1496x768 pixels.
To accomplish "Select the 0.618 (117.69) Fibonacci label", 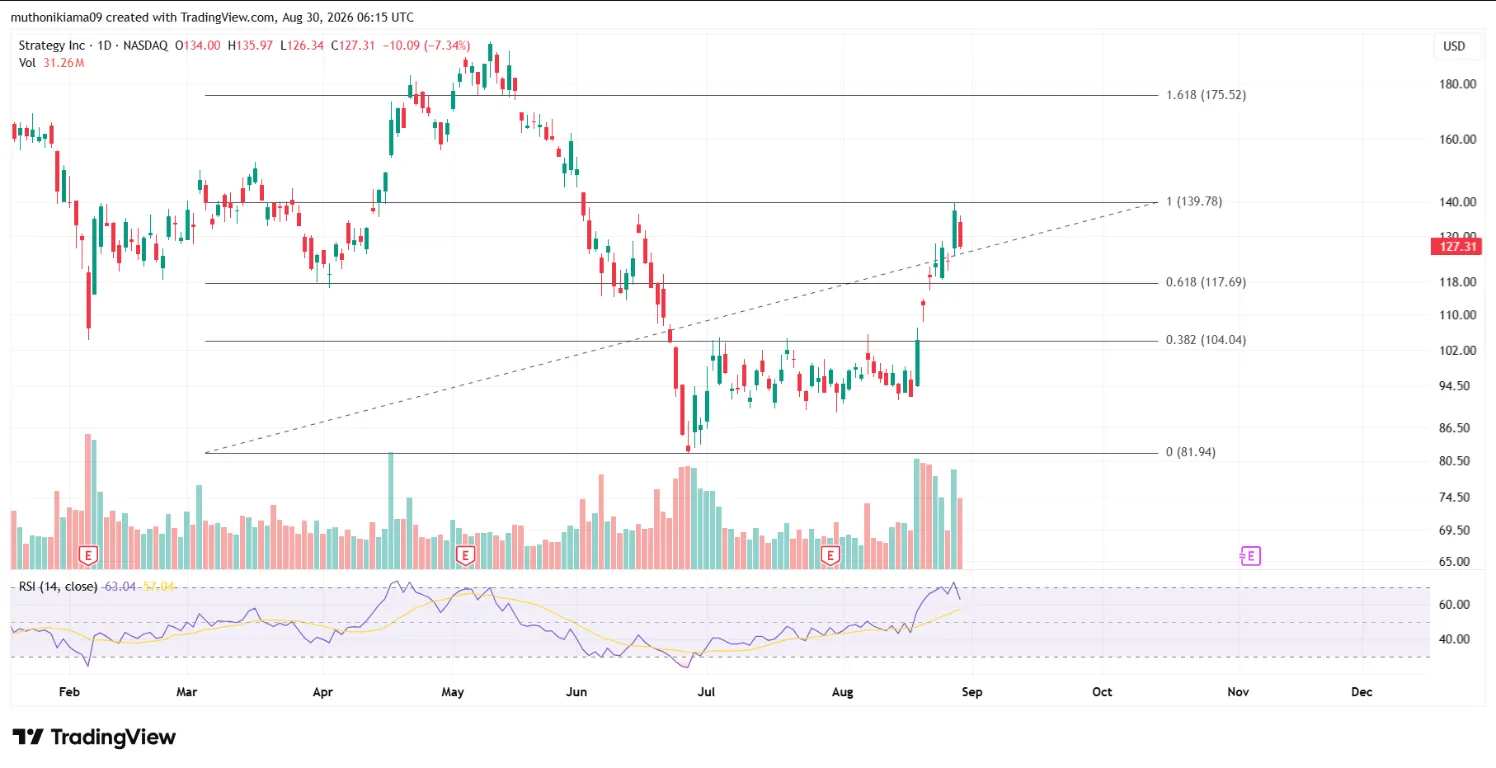I will pos(1206,282).
